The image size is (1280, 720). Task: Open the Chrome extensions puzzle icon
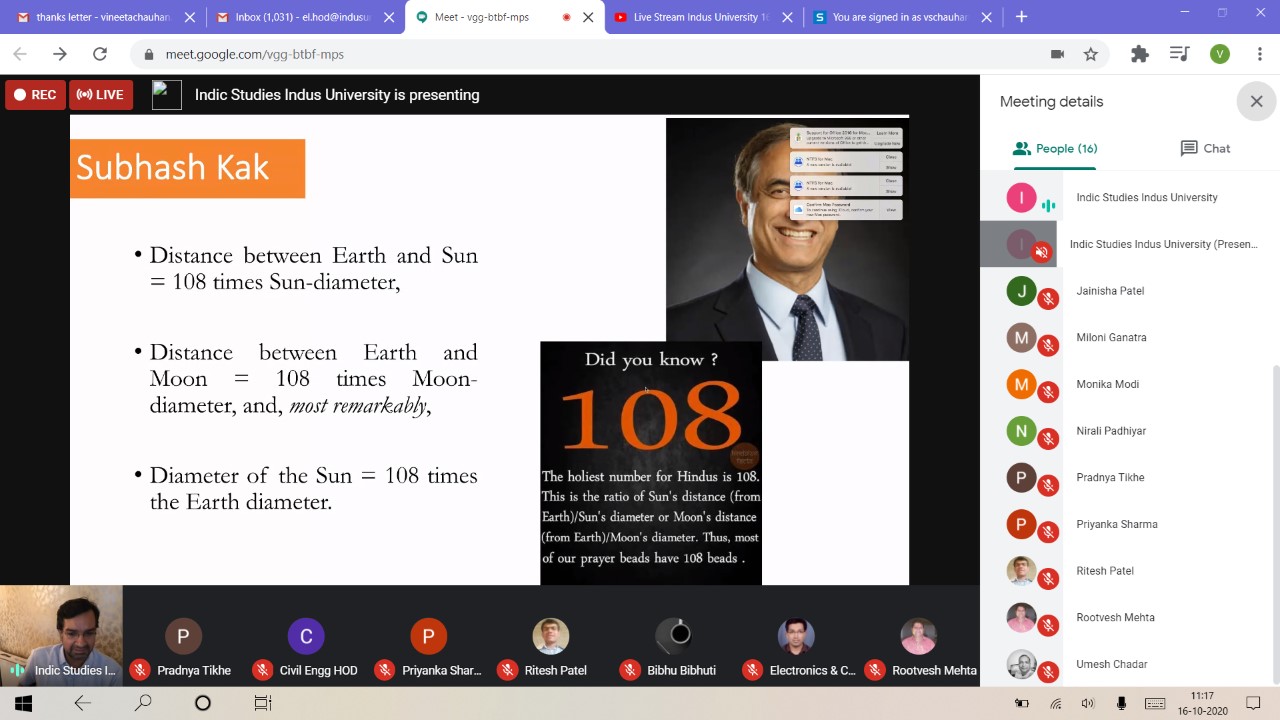pyautogui.click(x=1139, y=54)
